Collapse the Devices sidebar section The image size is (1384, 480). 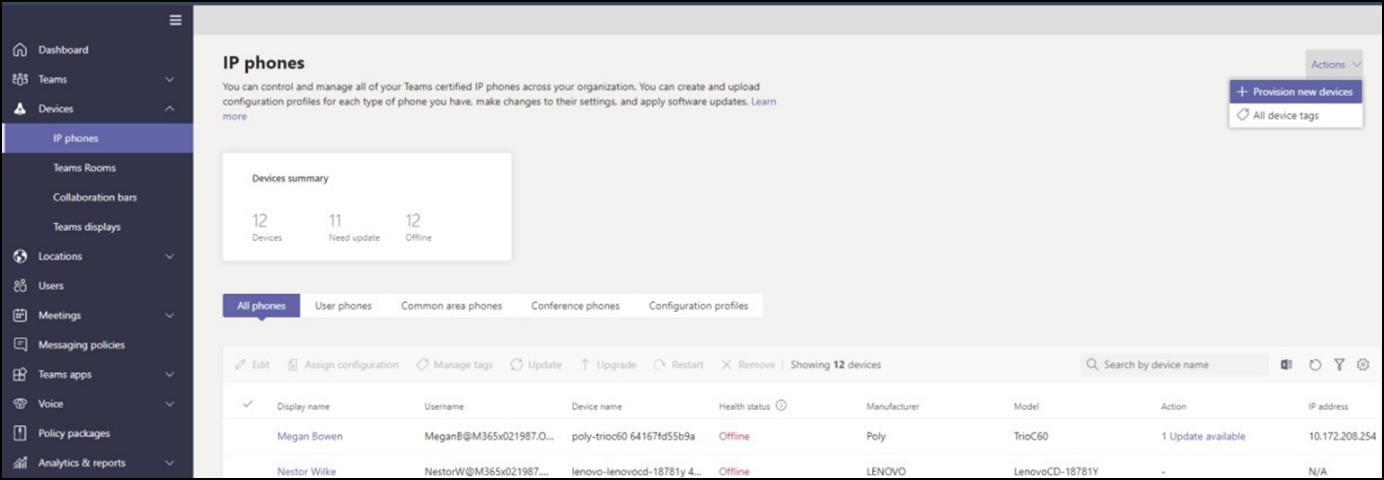[169, 109]
